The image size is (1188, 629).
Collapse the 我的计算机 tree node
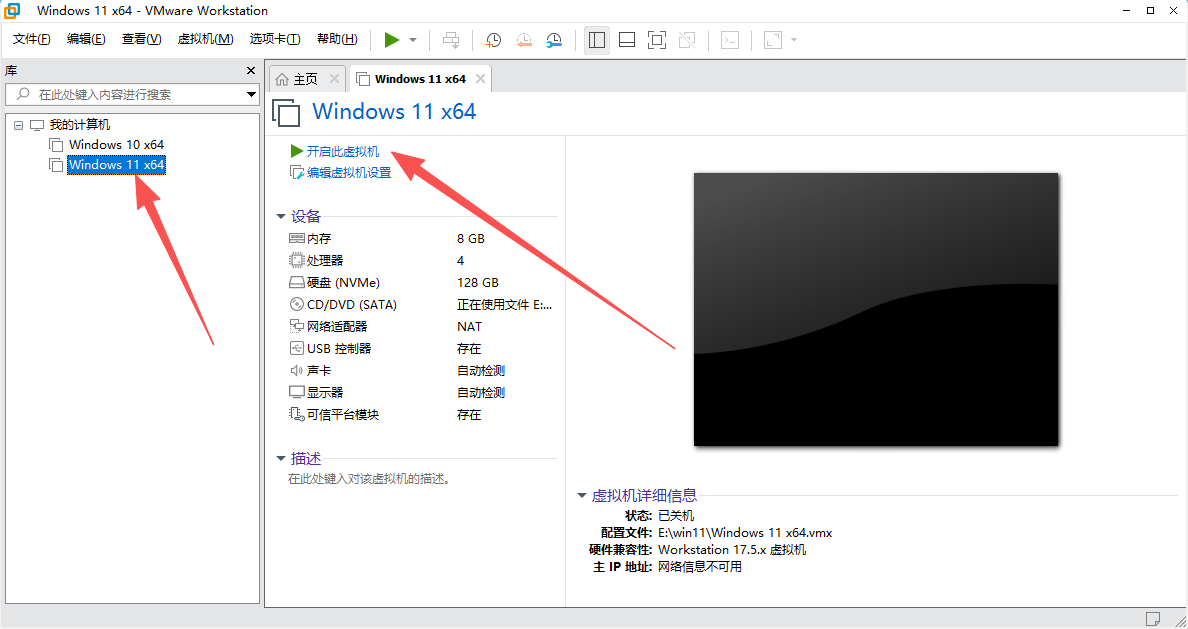coord(19,125)
